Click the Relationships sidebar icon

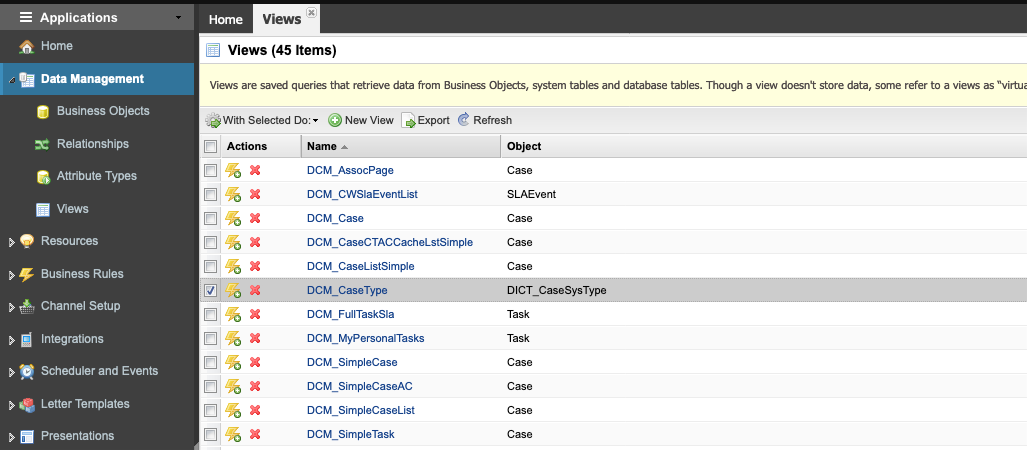tap(43, 144)
